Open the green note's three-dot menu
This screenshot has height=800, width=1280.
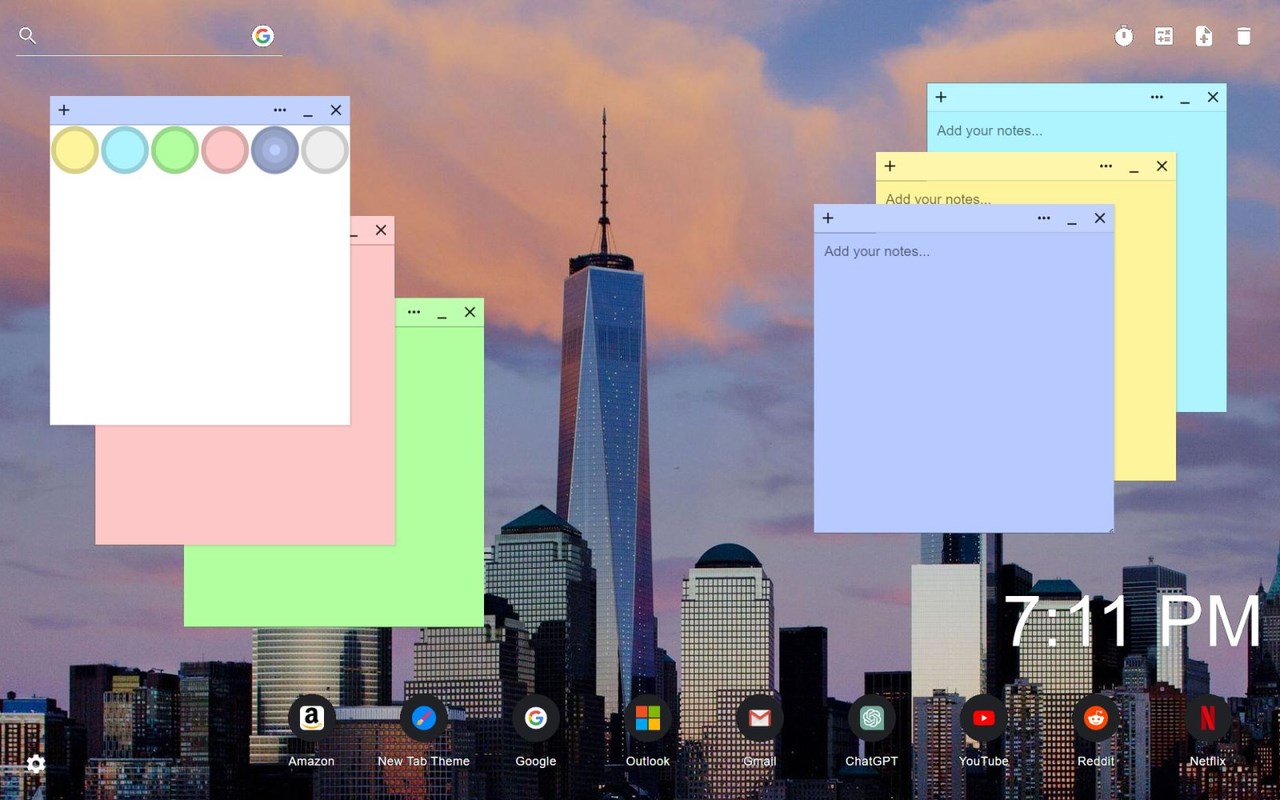coord(414,312)
